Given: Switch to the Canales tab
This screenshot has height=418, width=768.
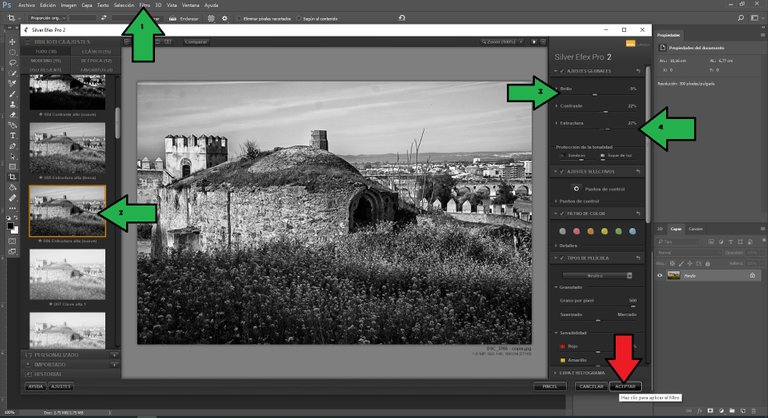Looking at the screenshot, I should pos(696,229).
